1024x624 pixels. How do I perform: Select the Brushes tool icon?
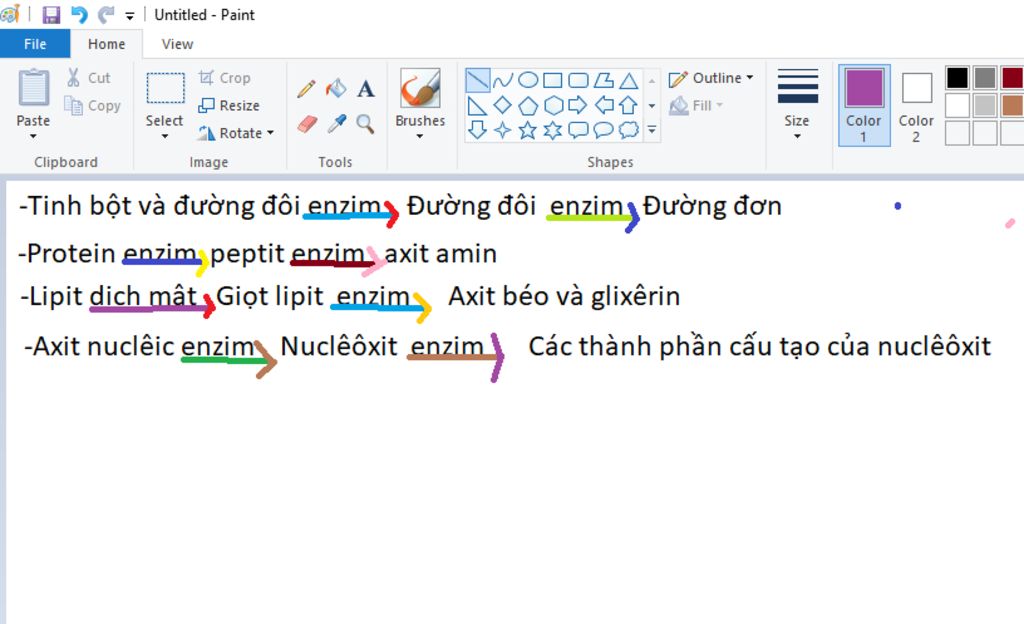[420, 87]
